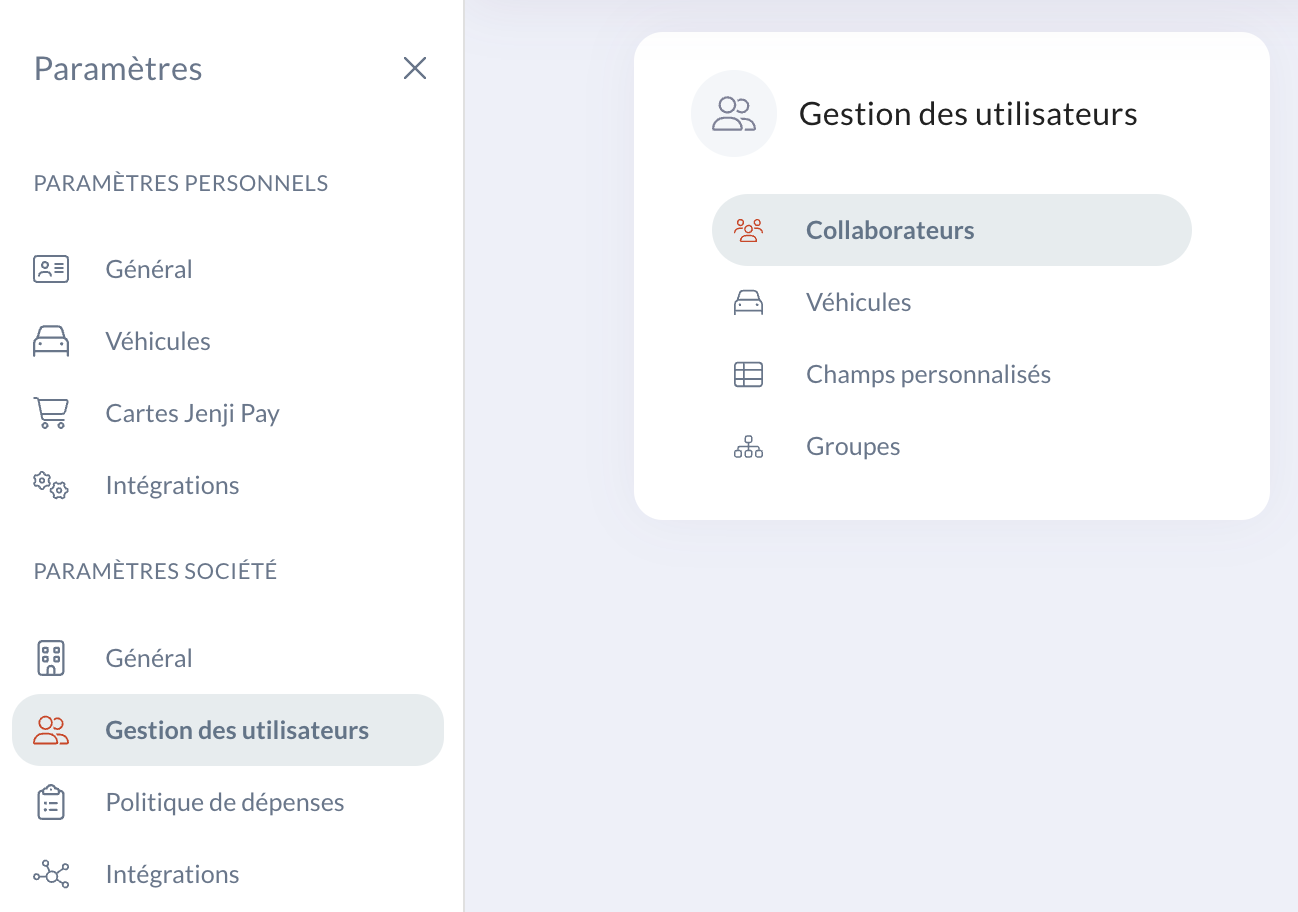Click the PARAMÈTRES SOCIÉTÉ section label

(155, 571)
